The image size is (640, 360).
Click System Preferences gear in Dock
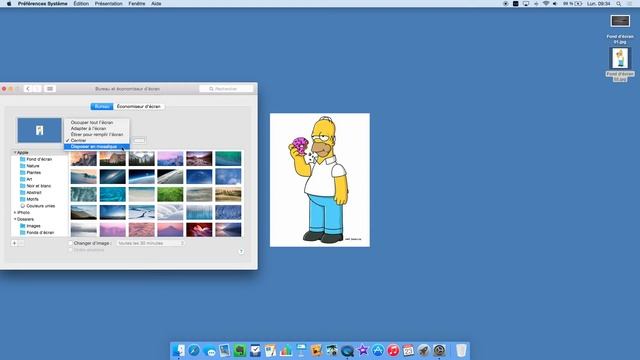tap(439, 350)
